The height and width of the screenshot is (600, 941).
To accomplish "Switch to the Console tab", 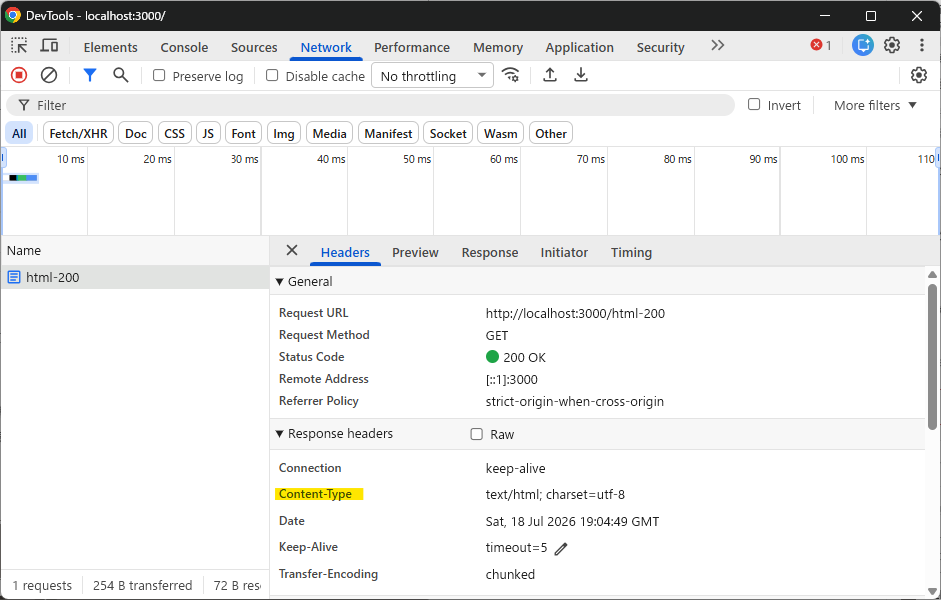I will [x=184, y=47].
